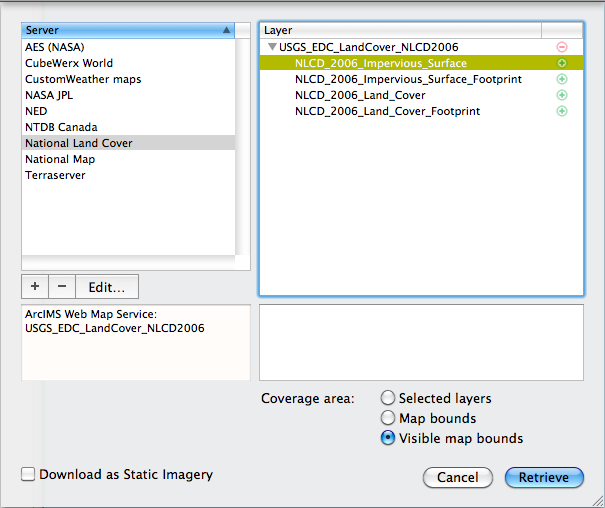Screen dimensions: 605x508
Task: Collapse the USGS_EDC_LandCover_NLCD2006 tree node
Action: (272, 47)
